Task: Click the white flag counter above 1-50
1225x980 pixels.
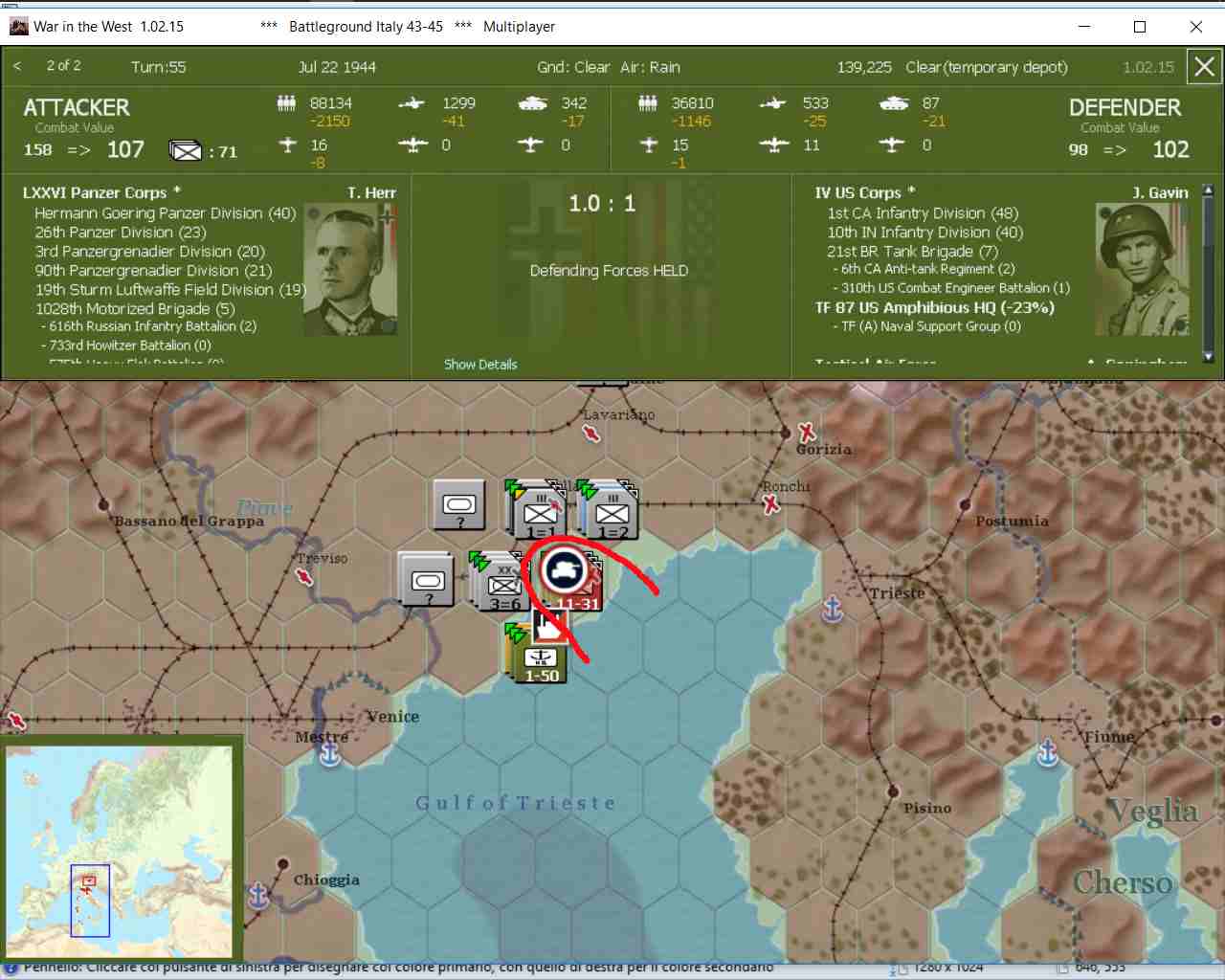Action: (549, 628)
